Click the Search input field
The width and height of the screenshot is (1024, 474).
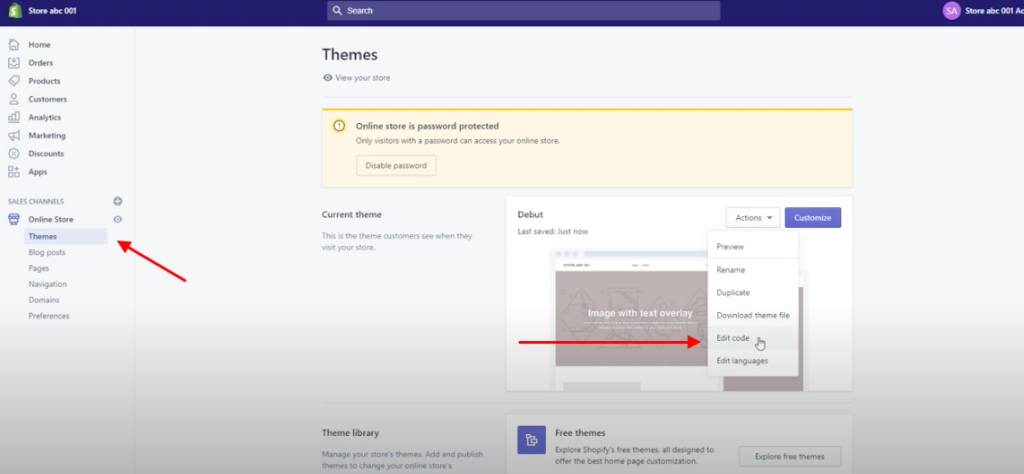pos(524,10)
